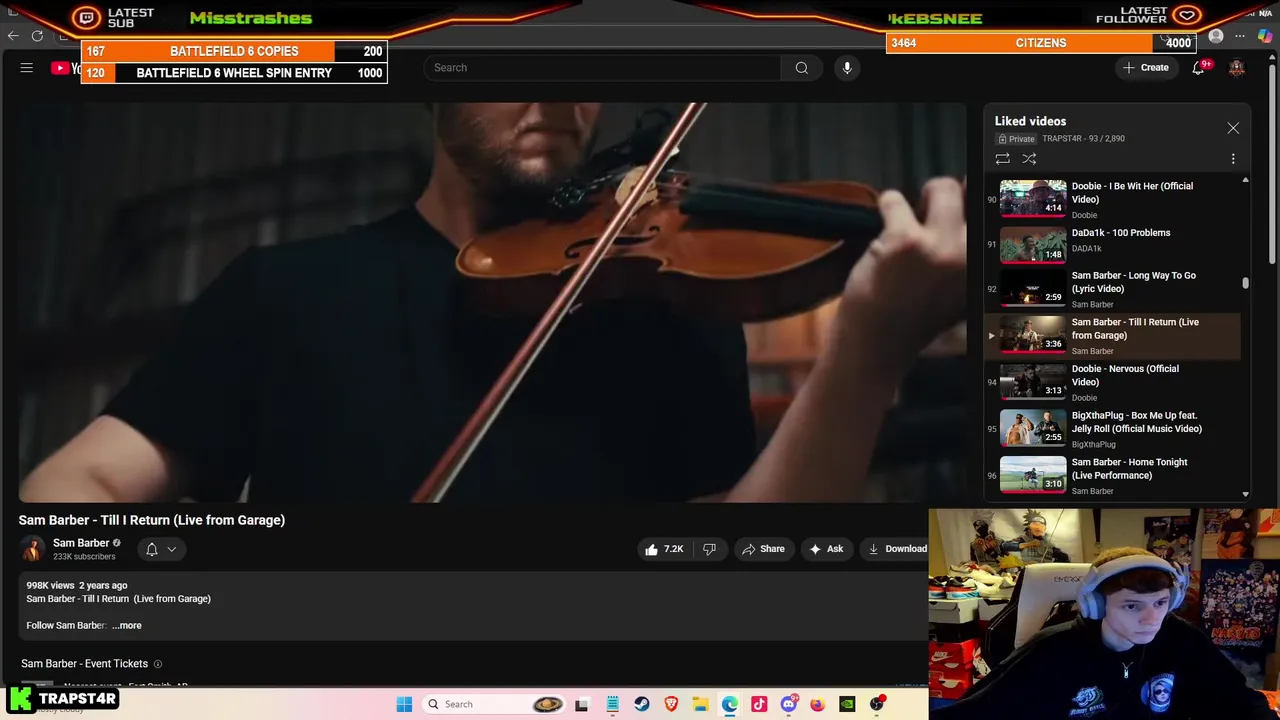1280x720 pixels.
Task: Open the Sam Barber channel avatar
Action: pyautogui.click(x=33, y=549)
